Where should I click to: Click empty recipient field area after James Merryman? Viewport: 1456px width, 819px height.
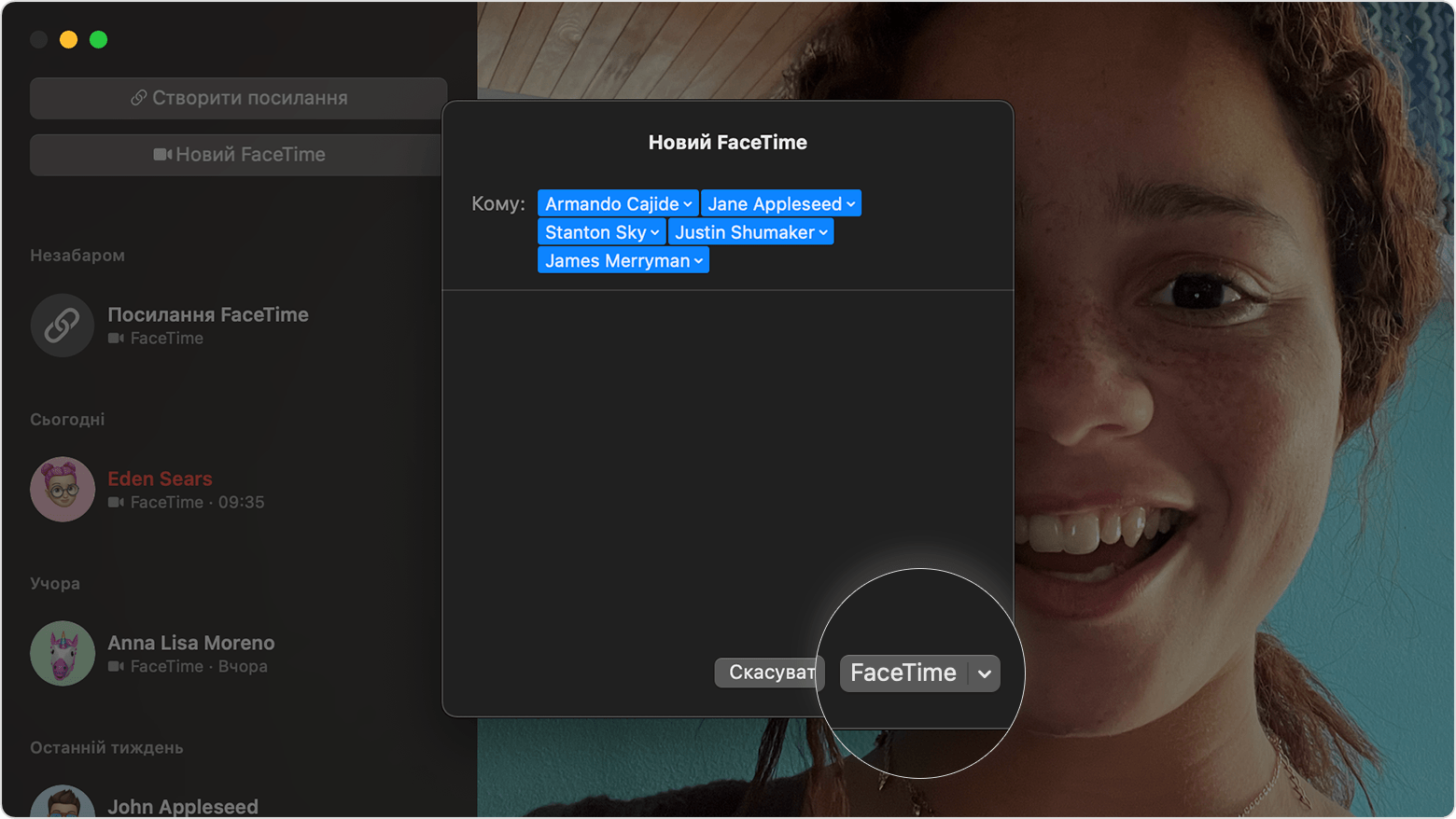click(840, 261)
